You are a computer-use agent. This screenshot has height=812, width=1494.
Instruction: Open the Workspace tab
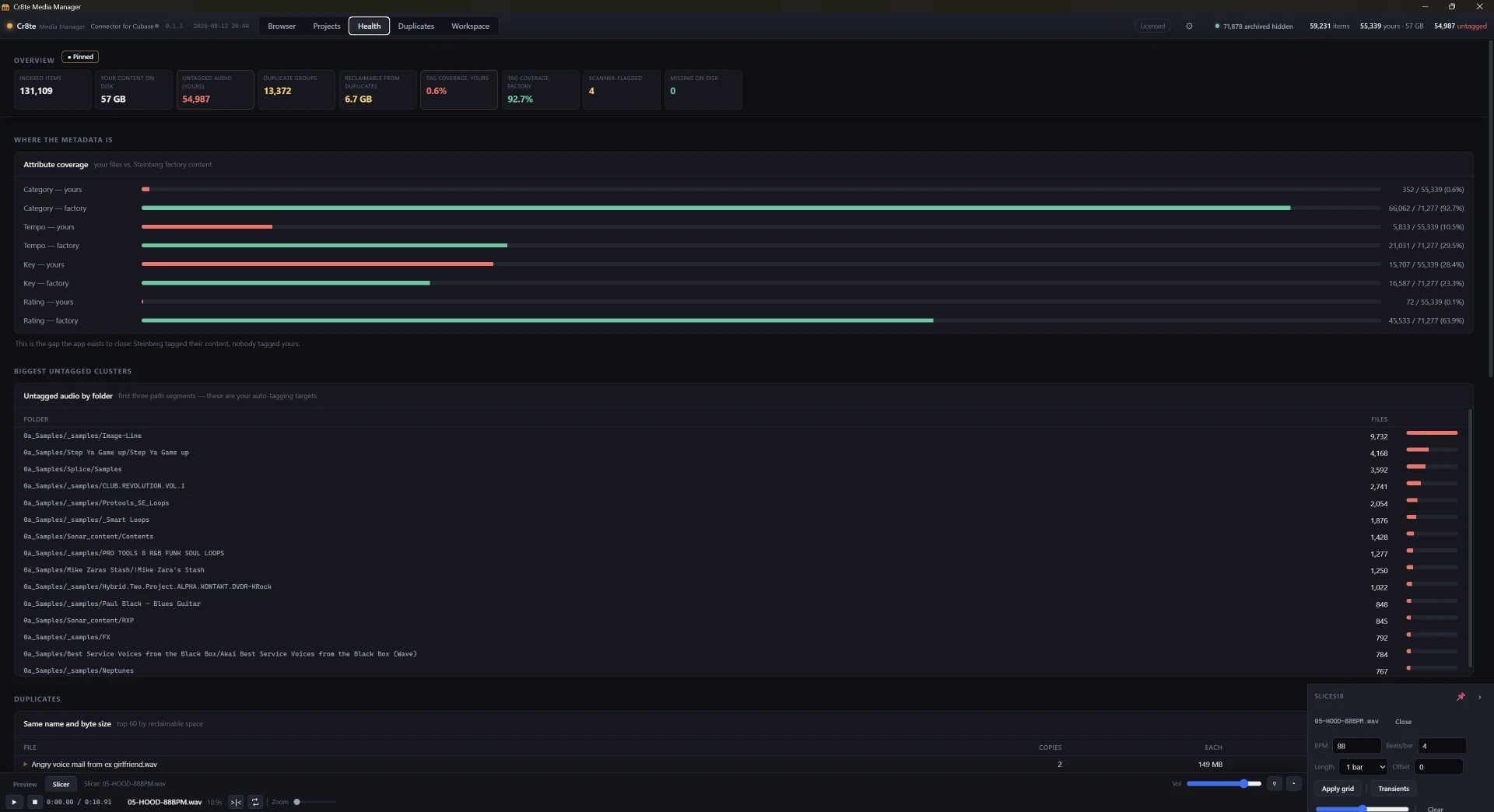[470, 26]
